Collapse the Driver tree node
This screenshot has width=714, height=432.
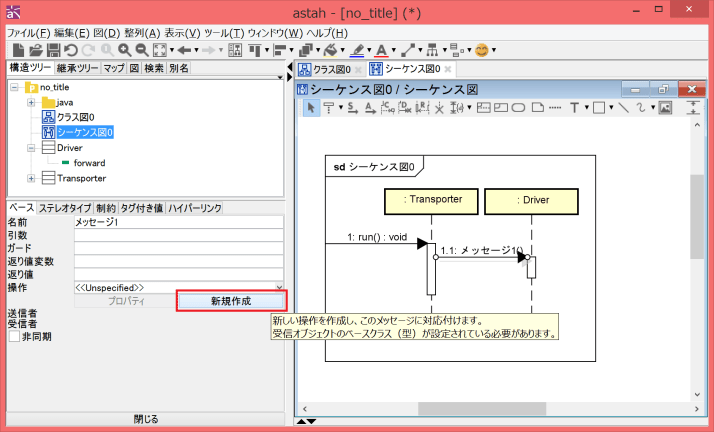click(x=32, y=148)
